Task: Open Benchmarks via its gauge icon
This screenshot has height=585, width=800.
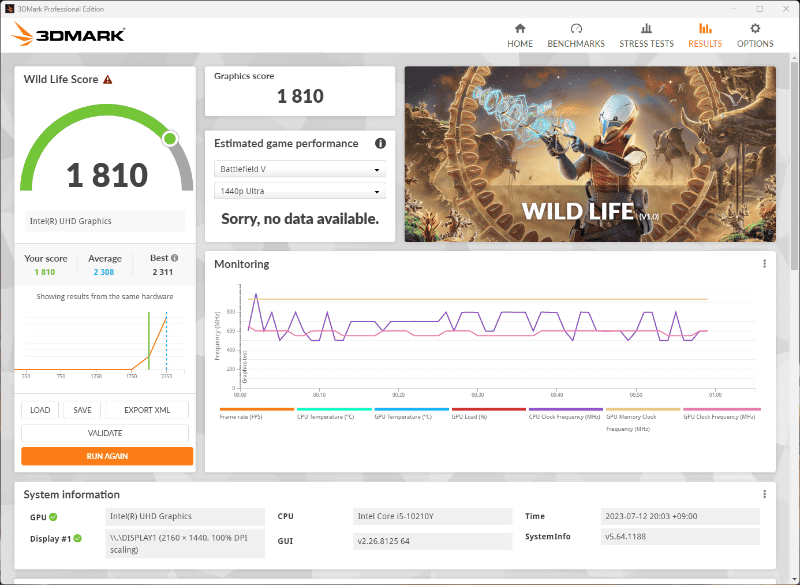Action: pos(575,30)
